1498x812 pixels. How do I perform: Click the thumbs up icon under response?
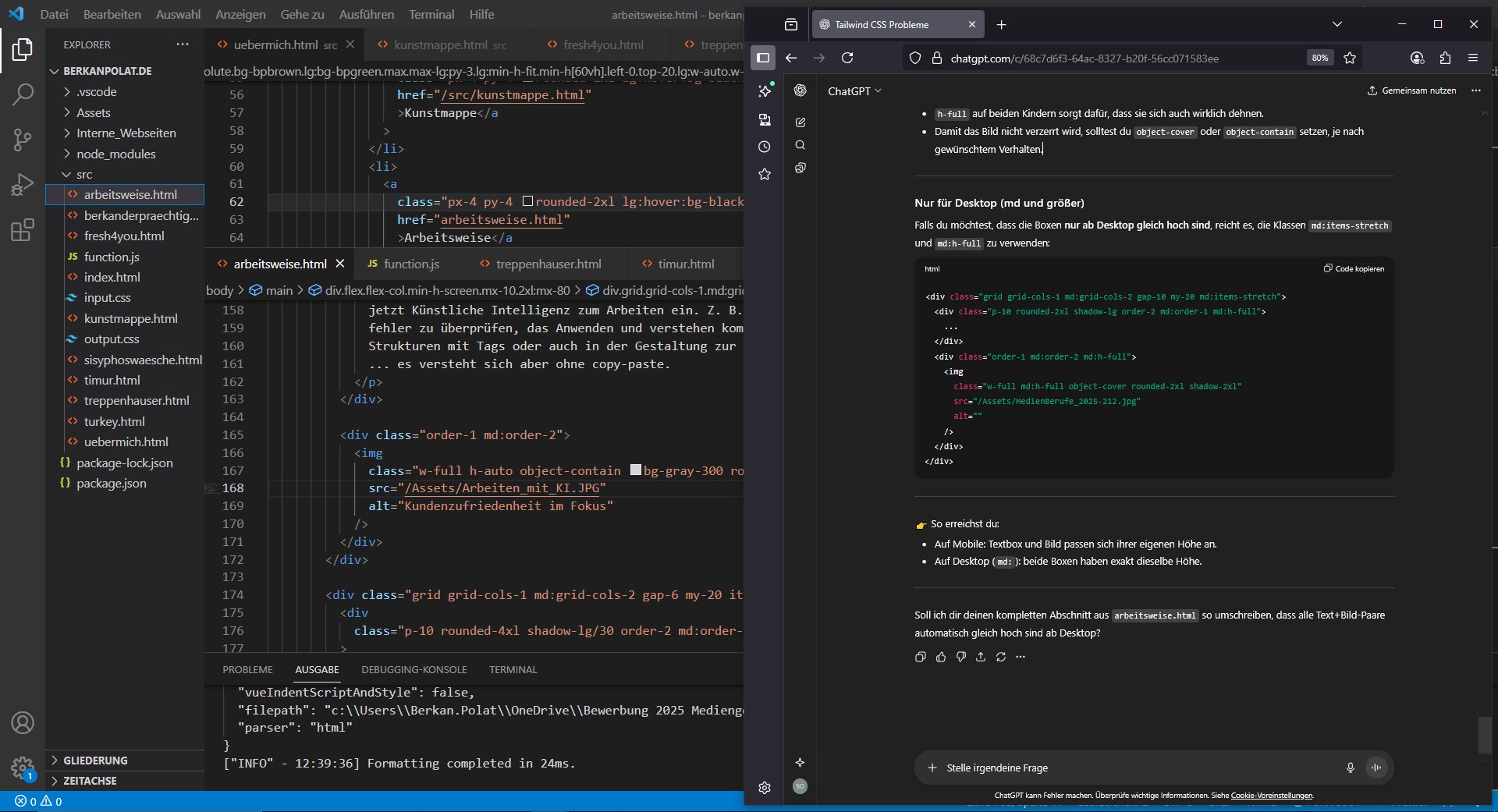click(941, 657)
